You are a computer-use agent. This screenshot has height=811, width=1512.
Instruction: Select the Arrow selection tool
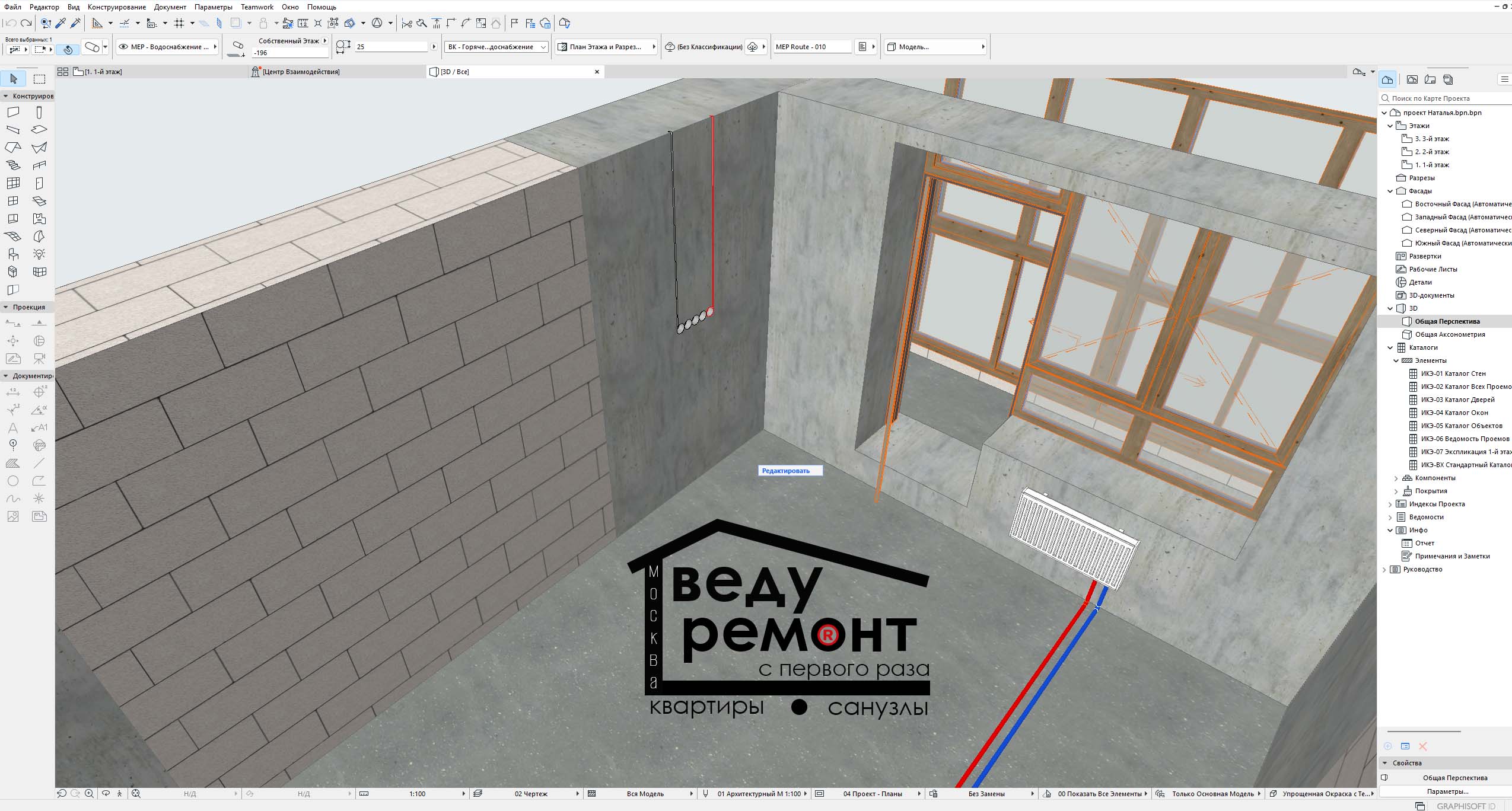(14, 79)
